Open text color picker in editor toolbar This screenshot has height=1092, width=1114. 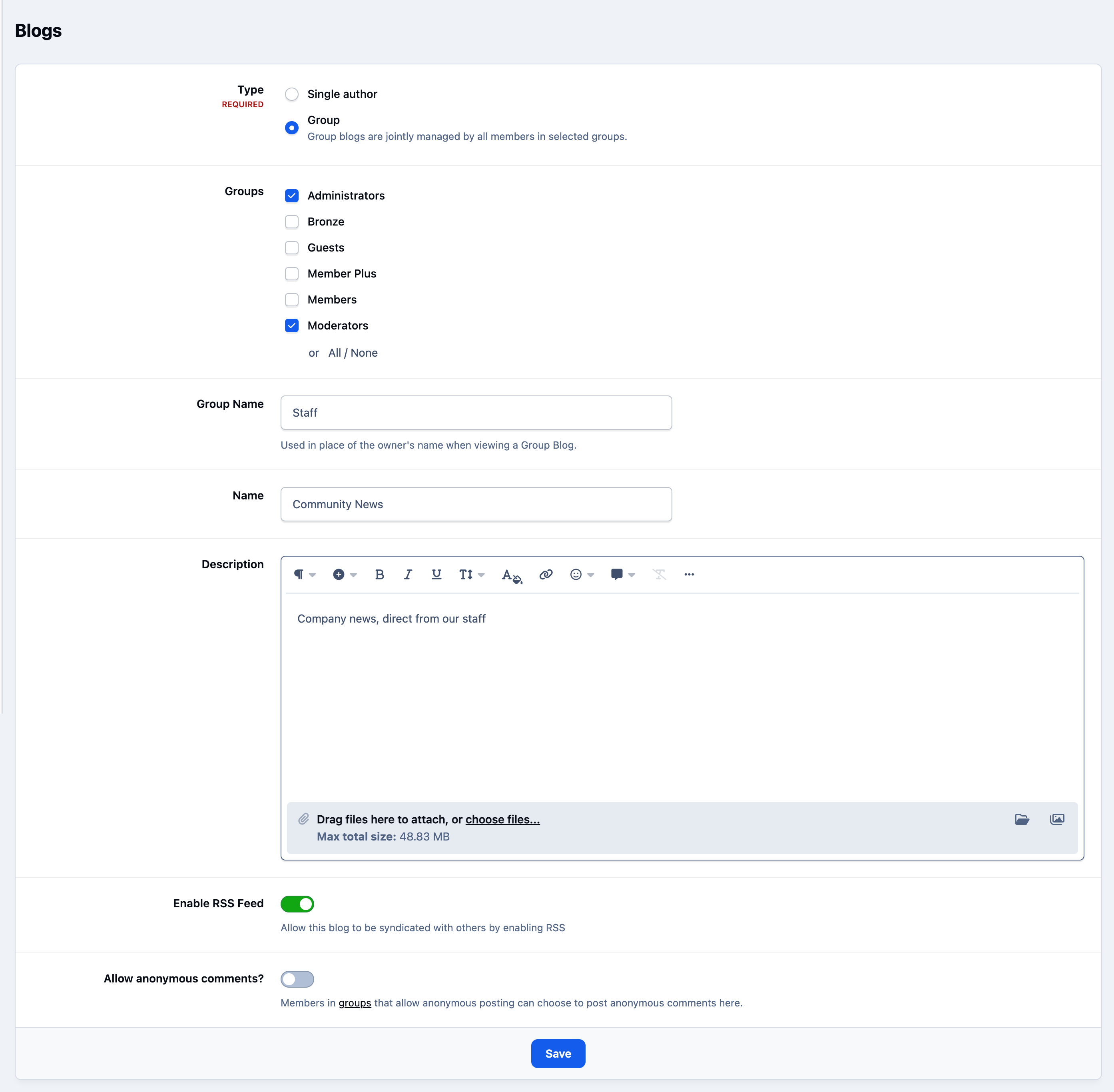pos(511,575)
